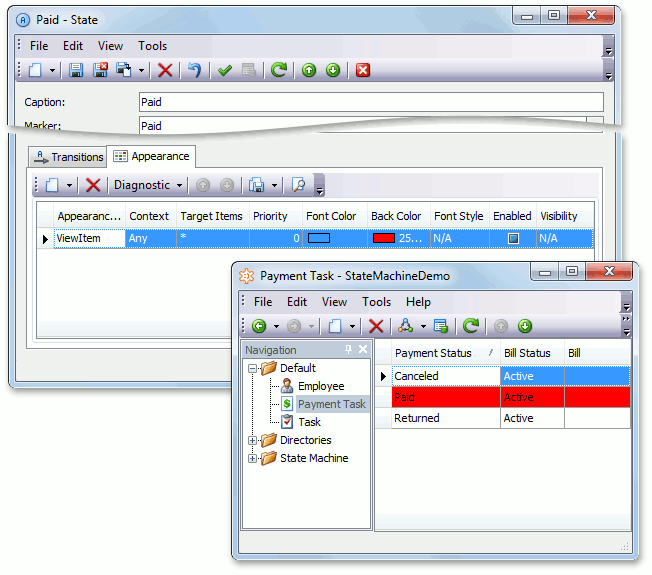Image resolution: width=652 pixels, height=575 pixels.
Task: Click the green Back arrow in Payment Task window
Action: tap(259, 326)
